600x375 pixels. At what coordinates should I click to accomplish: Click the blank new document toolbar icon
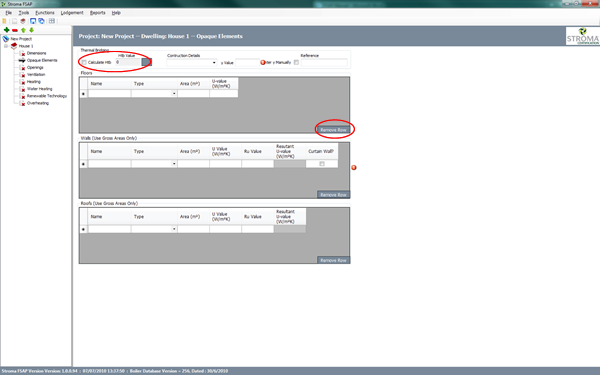coord(15,21)
